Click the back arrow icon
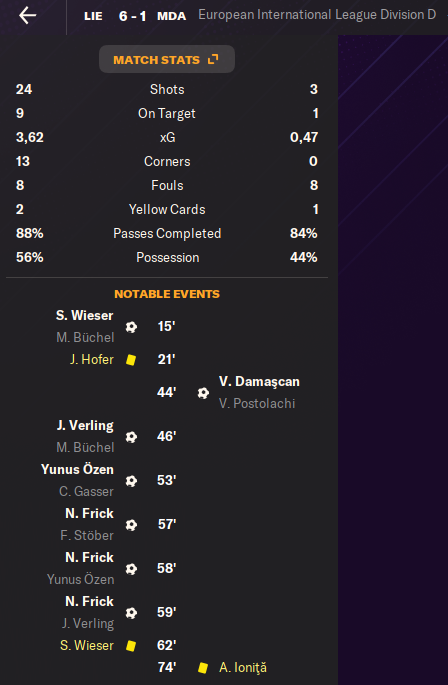Image resolution: width=448 pixels, height=685 pixels. (28, 16)
